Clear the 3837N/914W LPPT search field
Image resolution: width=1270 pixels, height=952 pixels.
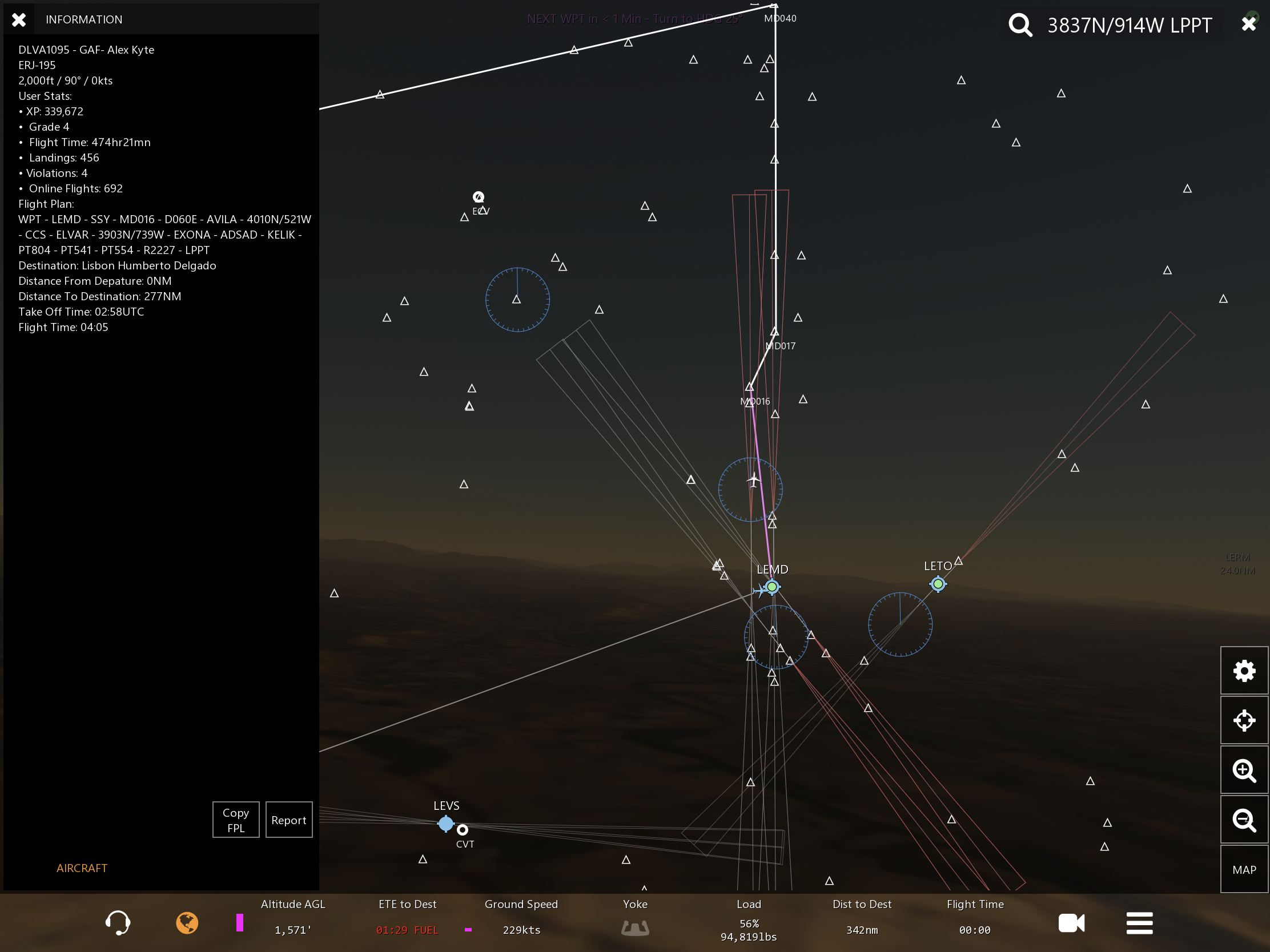(1248, 23)
